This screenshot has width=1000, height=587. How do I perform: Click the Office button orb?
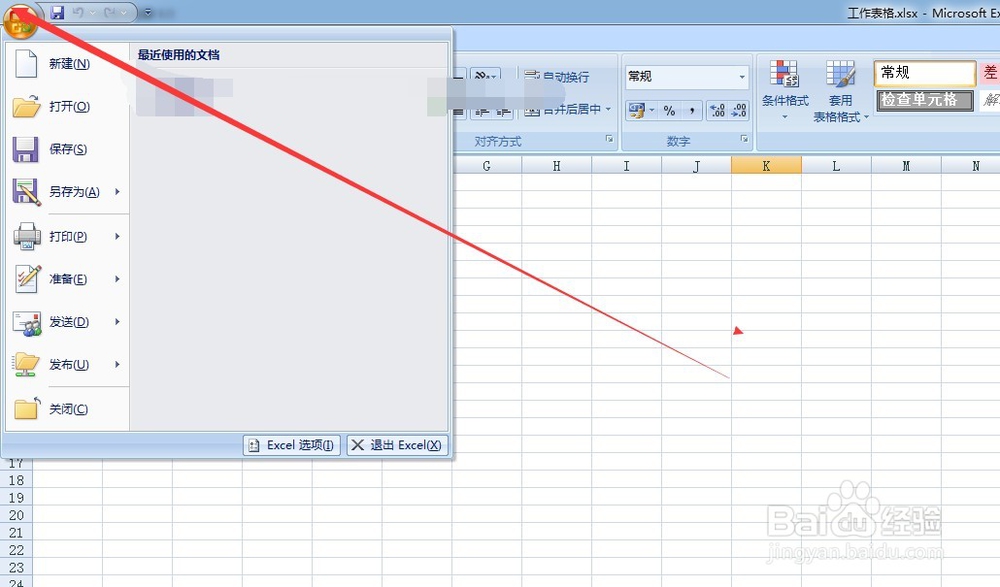click(19, 20)
